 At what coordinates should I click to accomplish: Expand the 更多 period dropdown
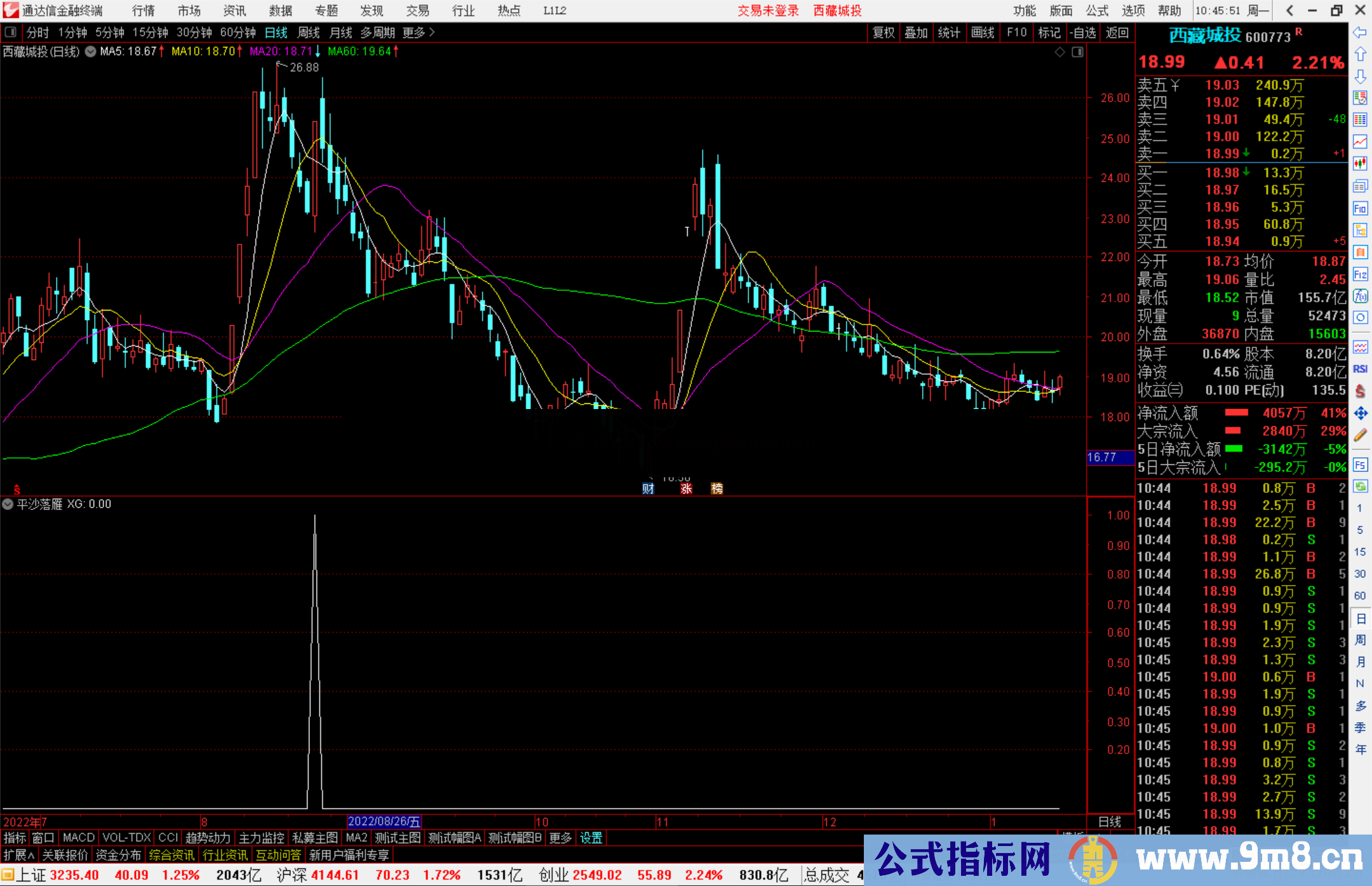413,32
